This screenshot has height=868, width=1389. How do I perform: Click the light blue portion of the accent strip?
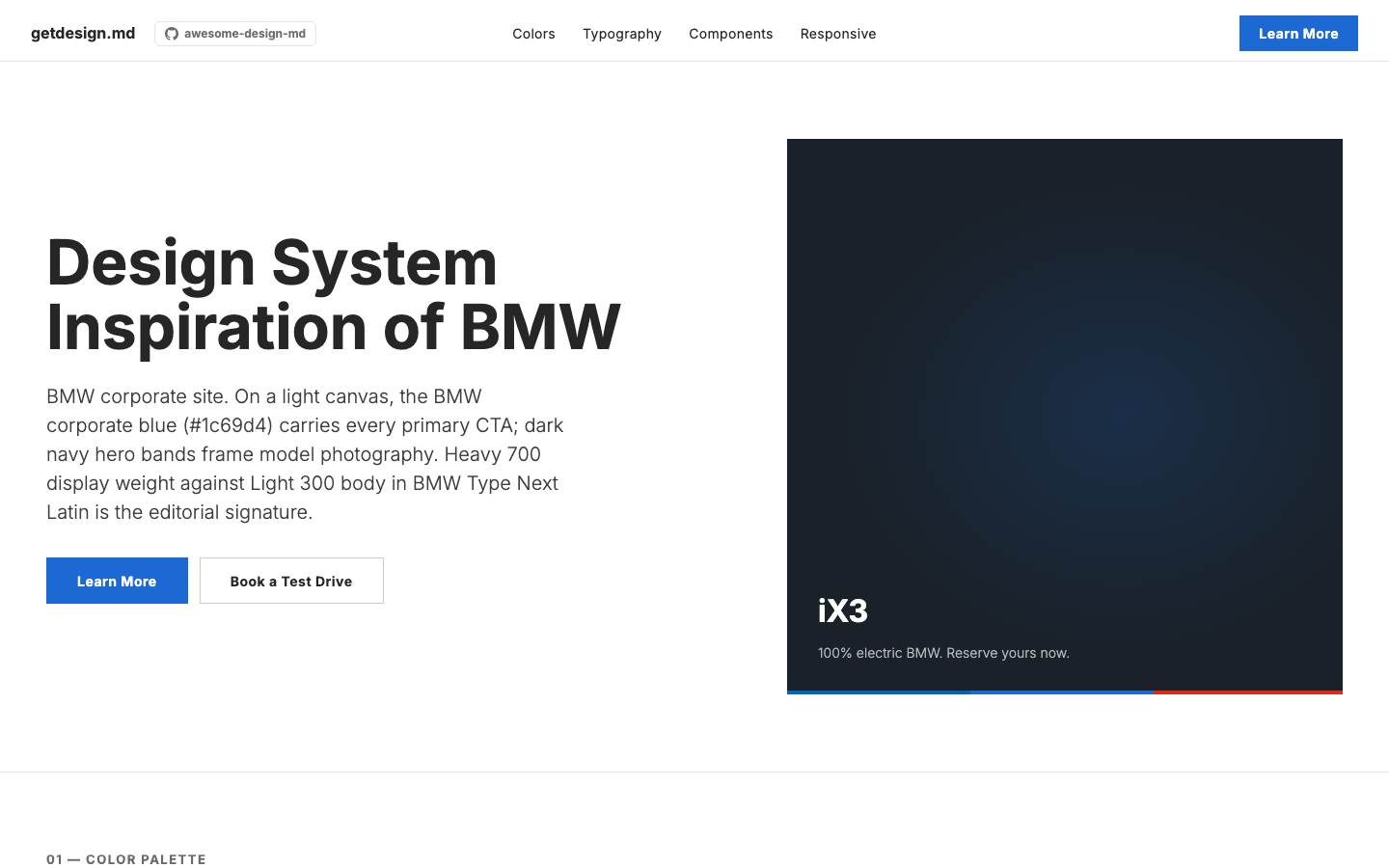(1061, 692)
